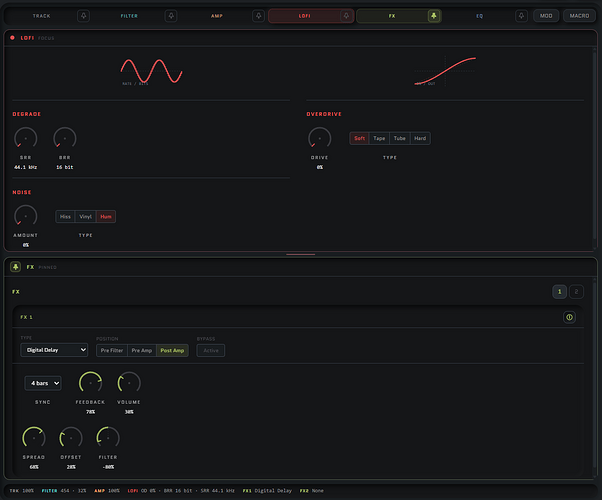
Task: Adjust the SPREAD knob
Action: point(34,438)
